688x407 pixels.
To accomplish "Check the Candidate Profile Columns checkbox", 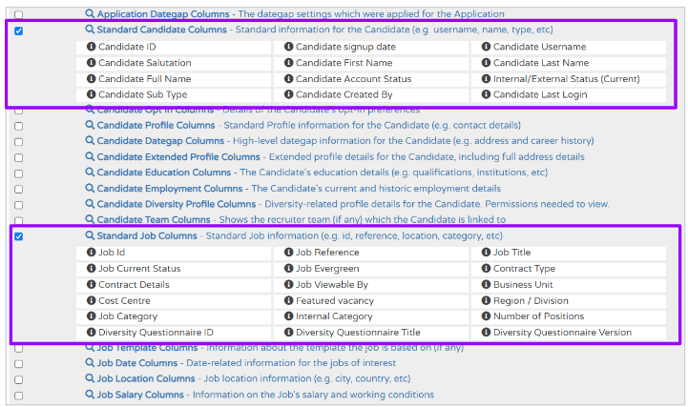I will (18, 126).
